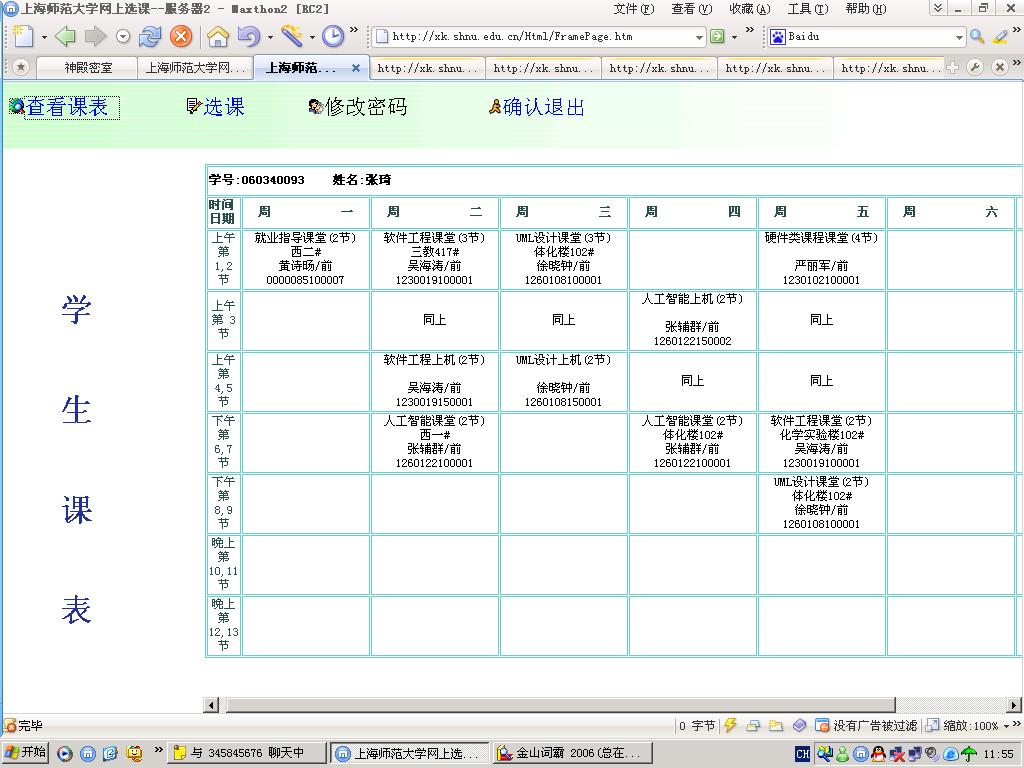
Task: Click the 硬件类课程课堂(4节) cell text
Action: pyautogui.click(x=821, y=238)
